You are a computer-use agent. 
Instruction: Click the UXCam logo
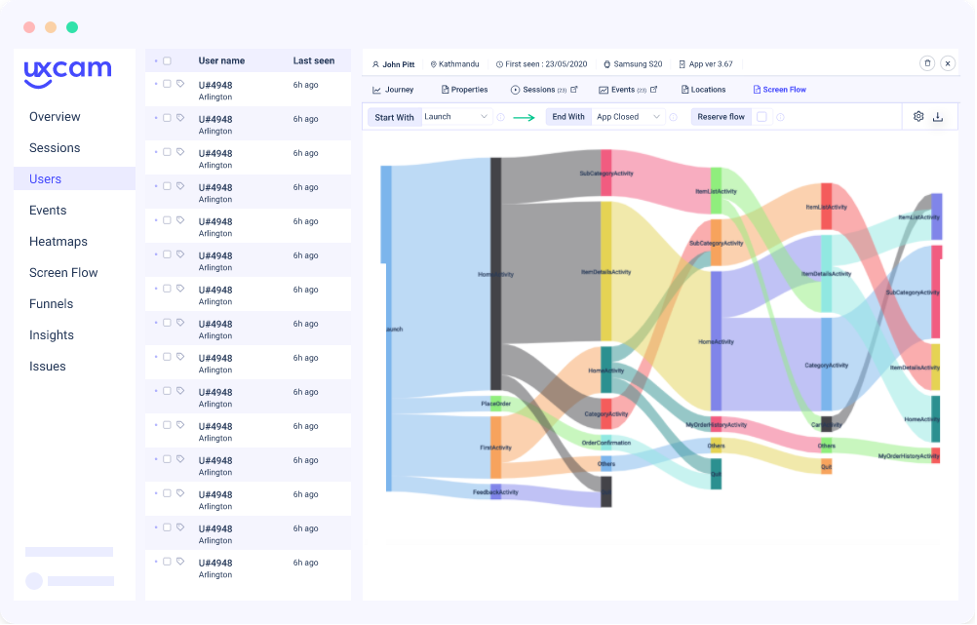[x=67, y=72]
